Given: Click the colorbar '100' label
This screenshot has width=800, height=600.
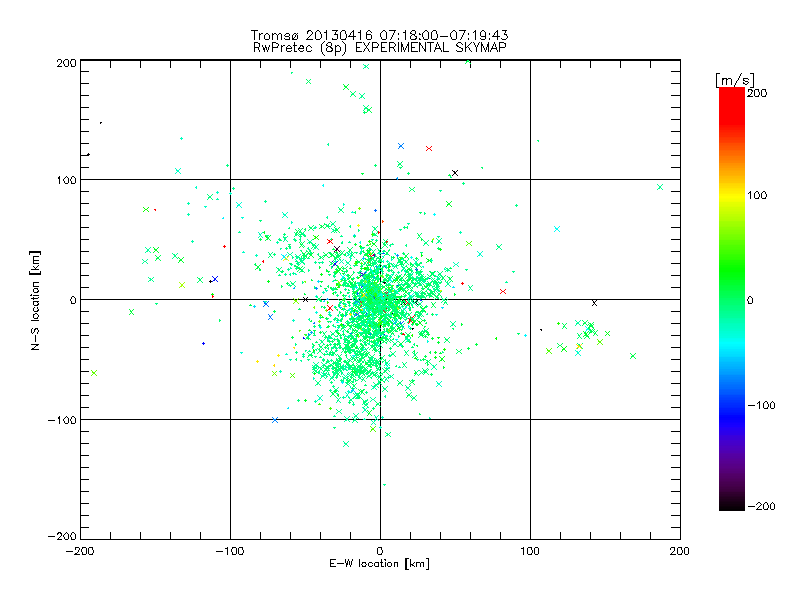Looking at the screenshot, I should click(757, 195).
